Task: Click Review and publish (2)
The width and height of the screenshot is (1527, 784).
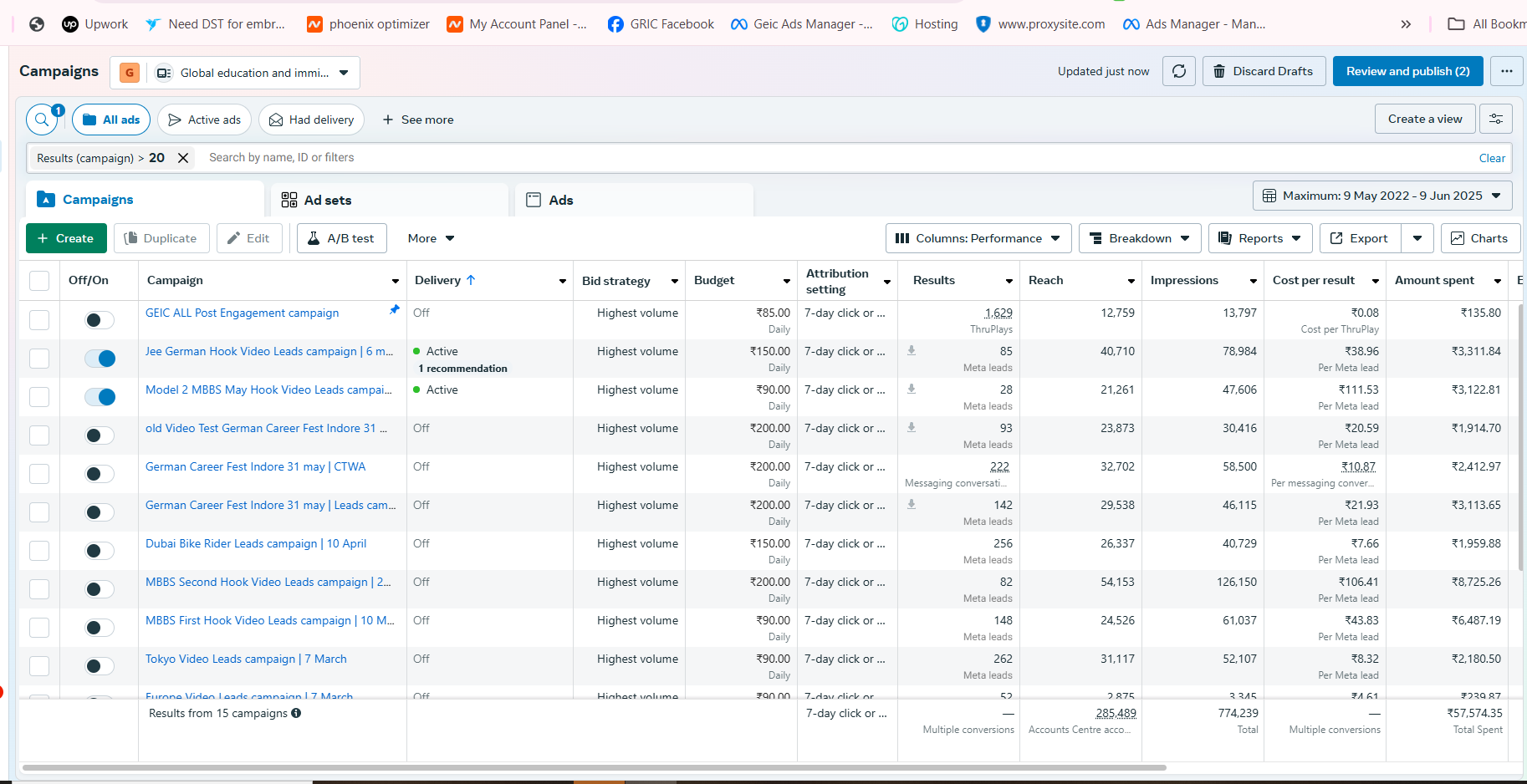Action: (x=1408, y=71)
